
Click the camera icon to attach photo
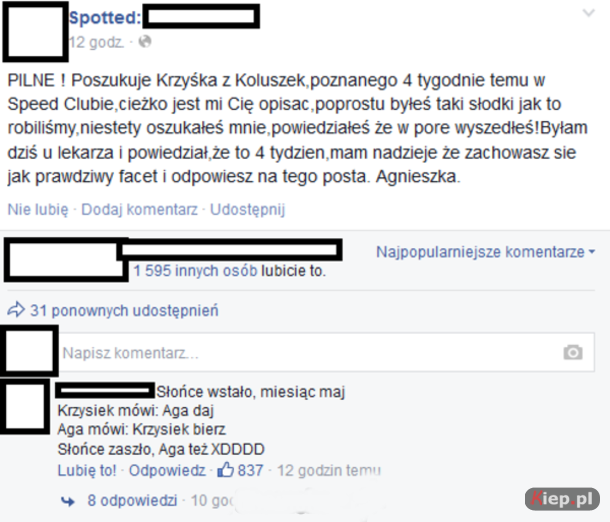(573, 352)
